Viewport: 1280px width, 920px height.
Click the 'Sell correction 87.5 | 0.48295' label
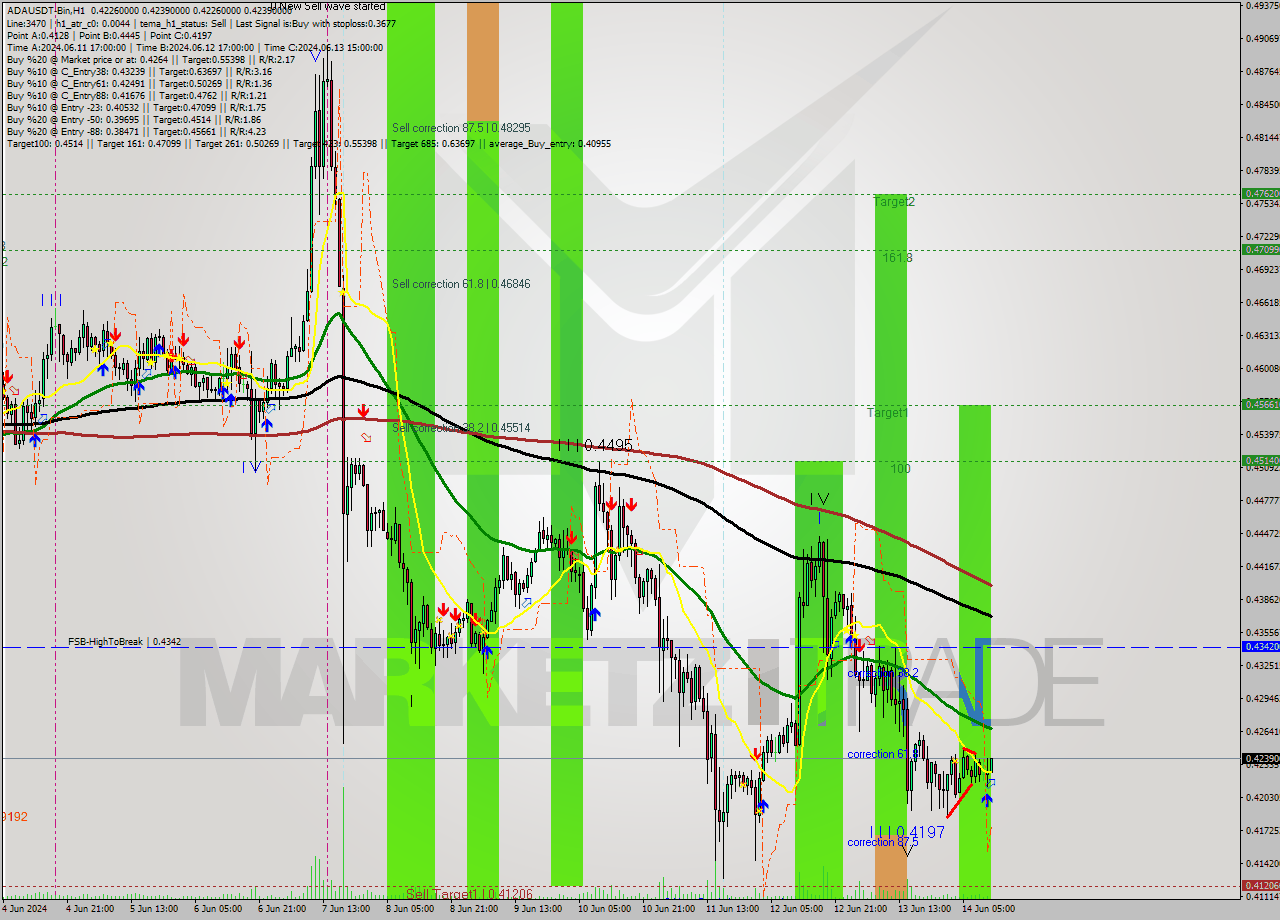pos(461,128)
